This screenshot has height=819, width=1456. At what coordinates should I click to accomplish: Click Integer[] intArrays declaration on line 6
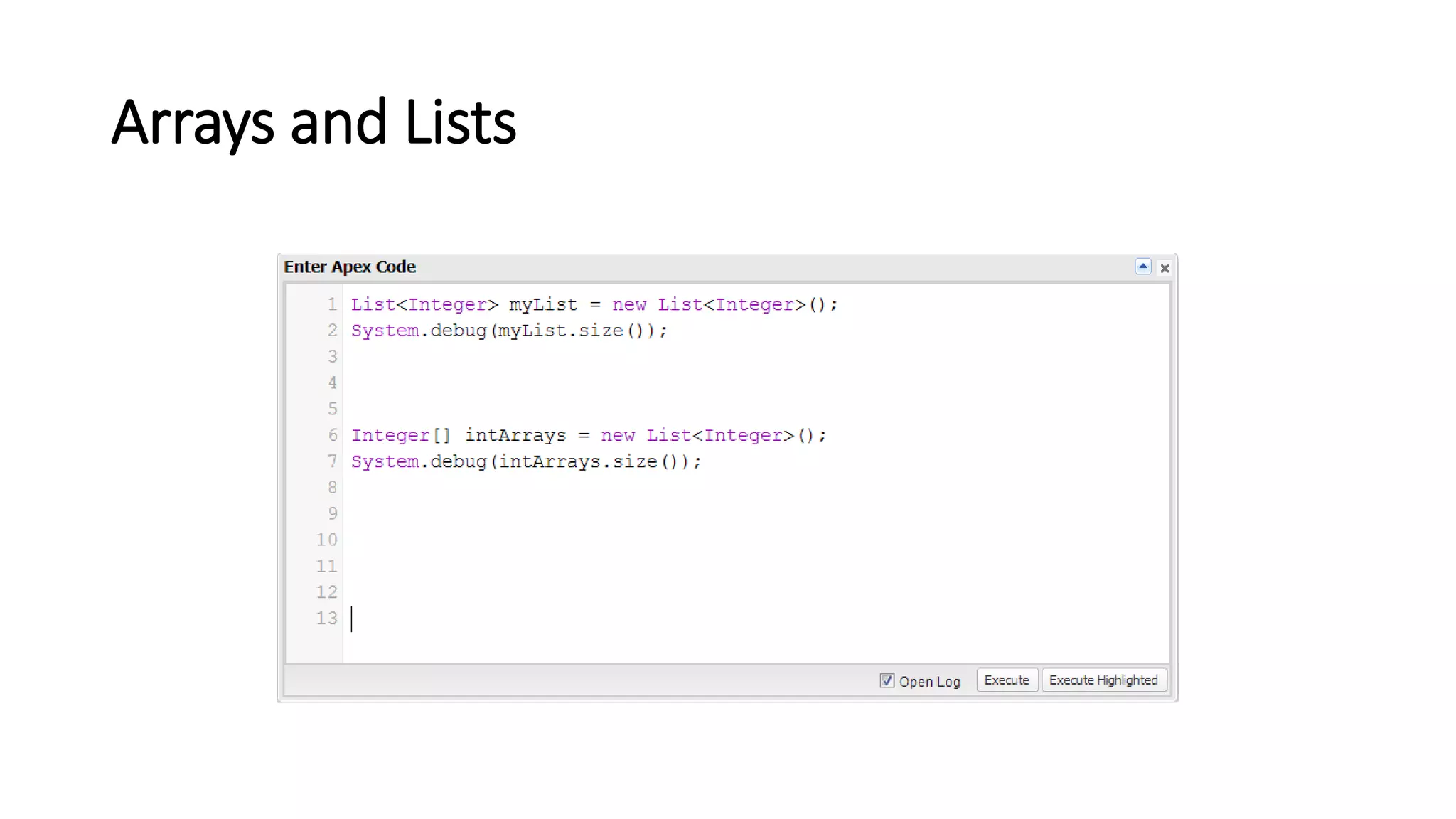click(x=589, y=436)
